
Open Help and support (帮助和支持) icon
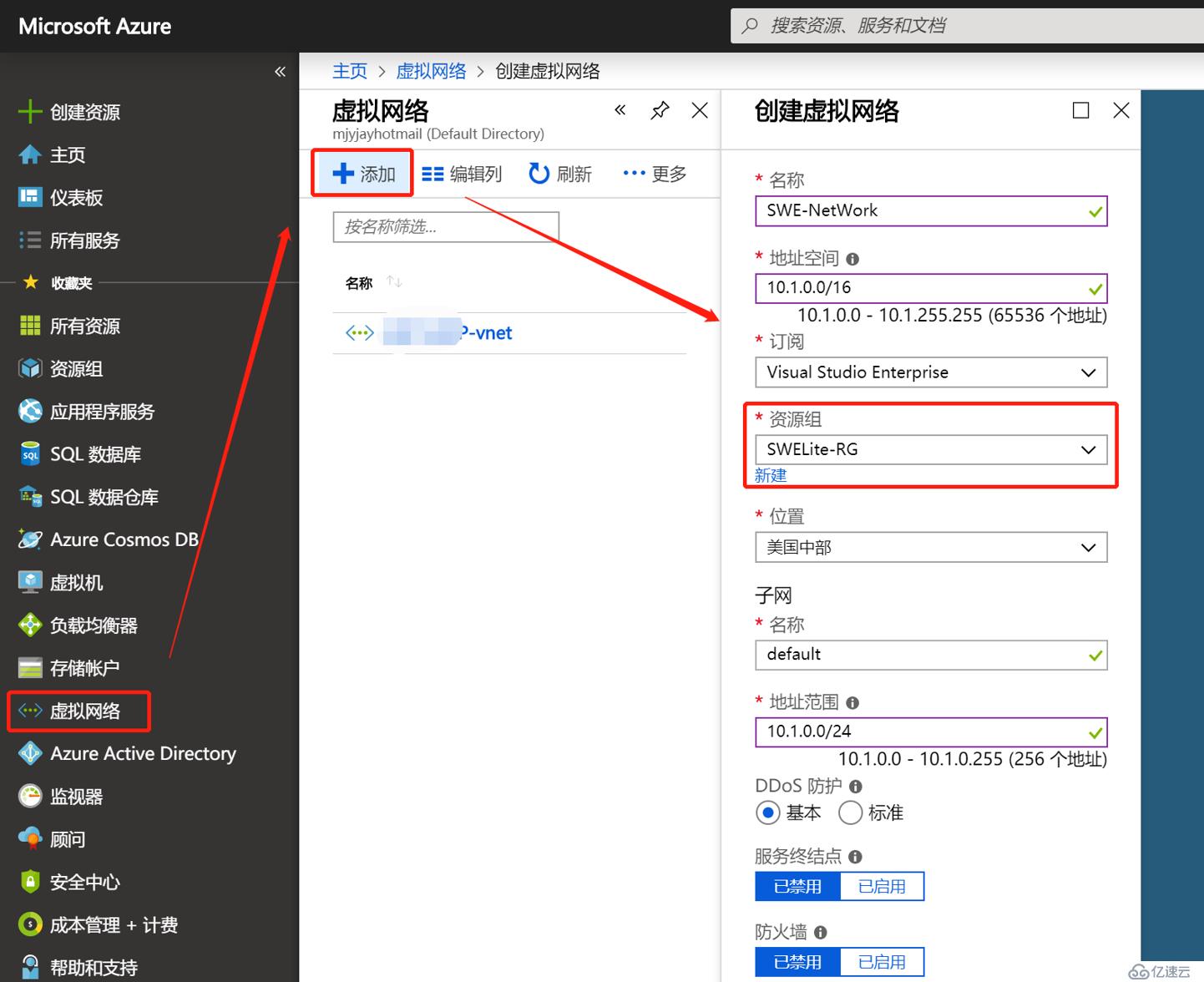[30, 967]
